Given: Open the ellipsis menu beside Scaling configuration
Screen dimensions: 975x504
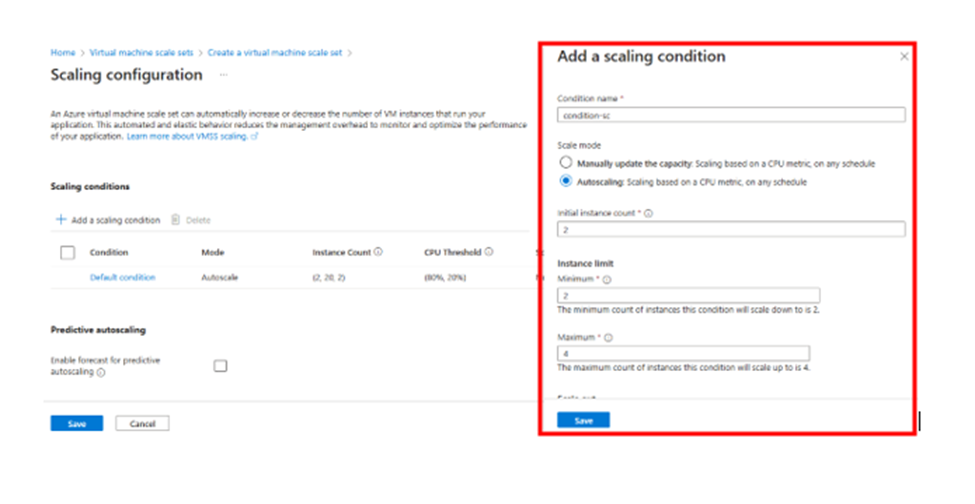Looking at the screenshot, I should click(x=223, y=75).
